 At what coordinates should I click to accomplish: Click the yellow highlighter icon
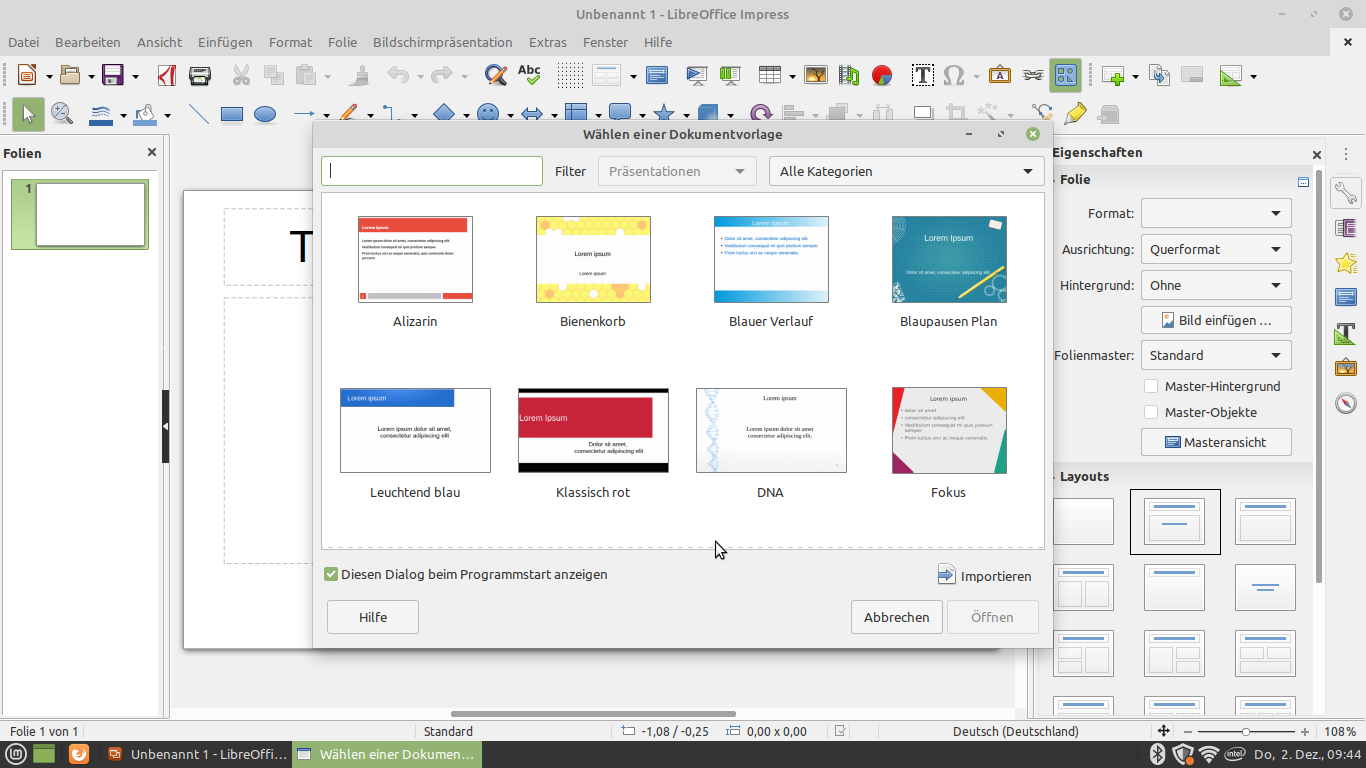pos(1075,114)
